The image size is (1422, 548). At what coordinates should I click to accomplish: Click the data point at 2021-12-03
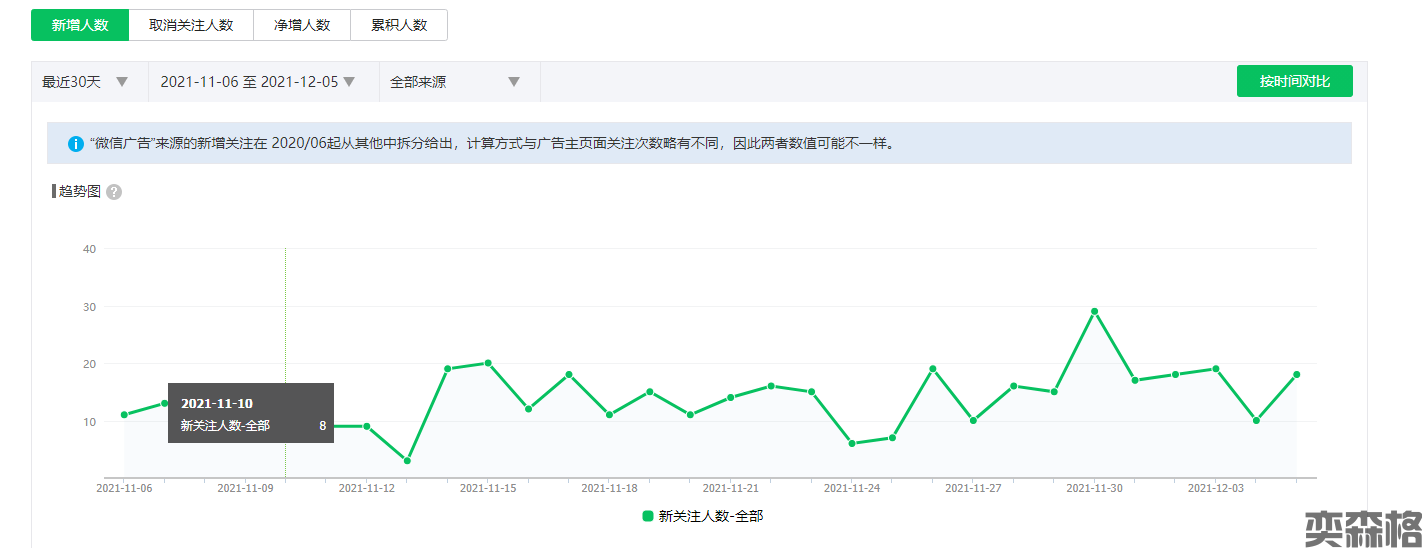point(1216,369)
